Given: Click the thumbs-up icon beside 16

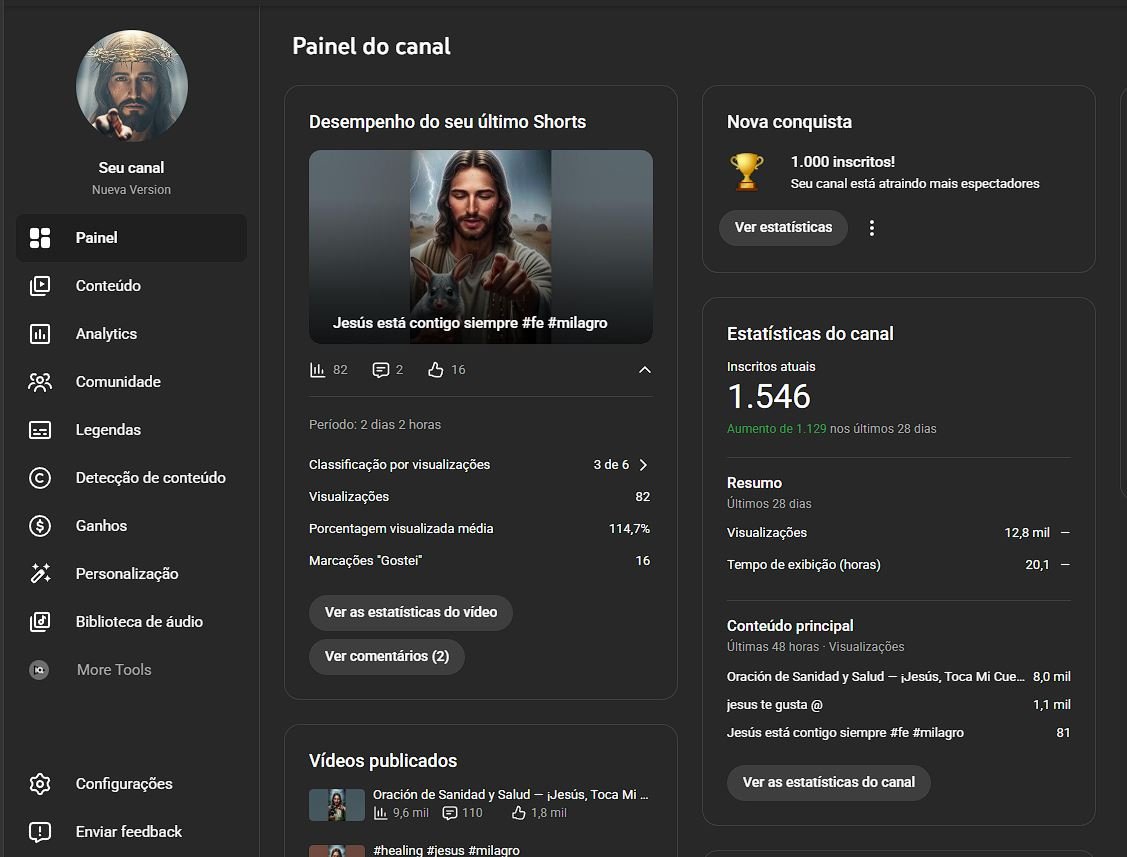Looking at the screenshot, I should pyautogui.click(x=436, y=370).
